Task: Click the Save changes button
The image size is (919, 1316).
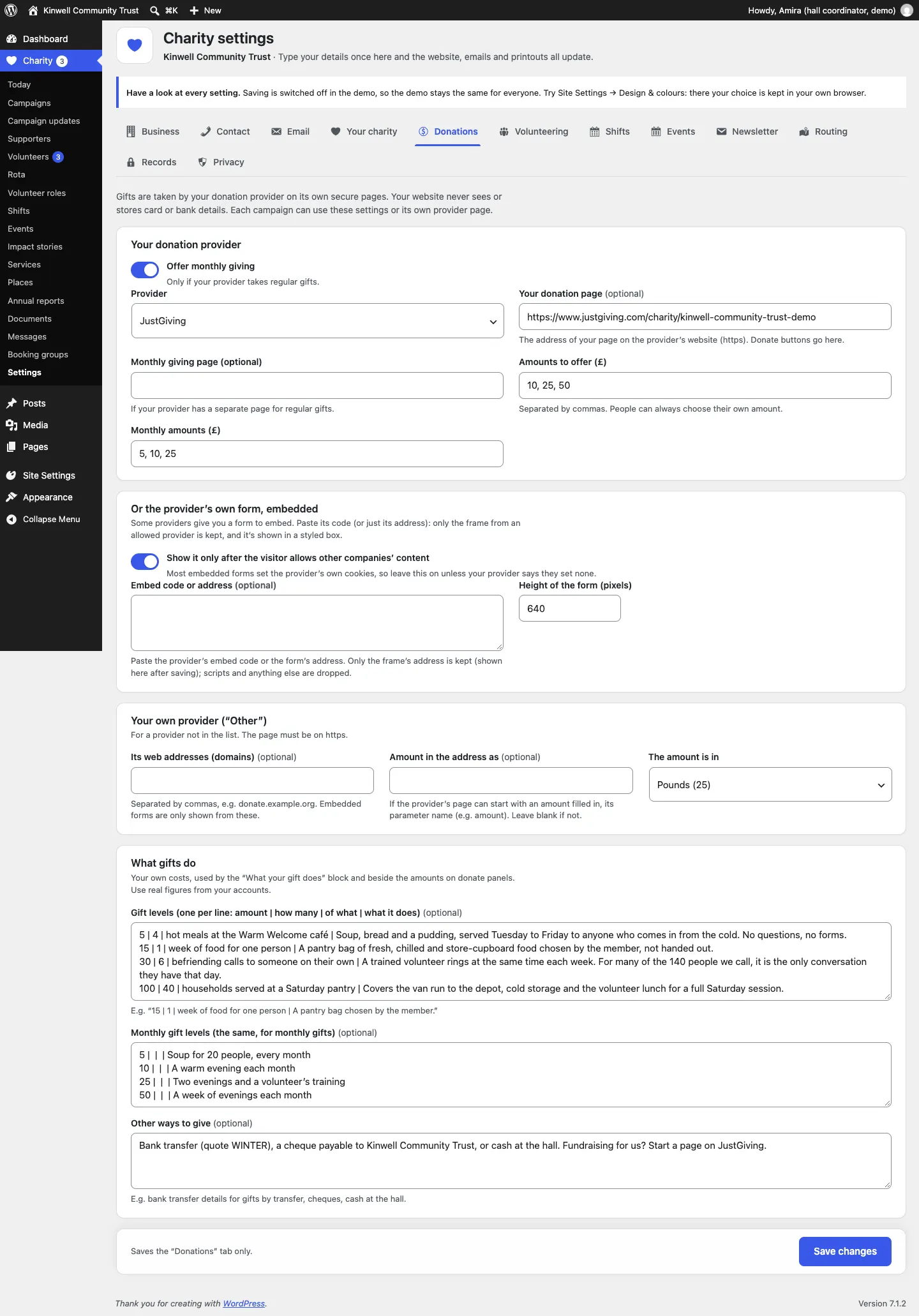Action: 845,1251
